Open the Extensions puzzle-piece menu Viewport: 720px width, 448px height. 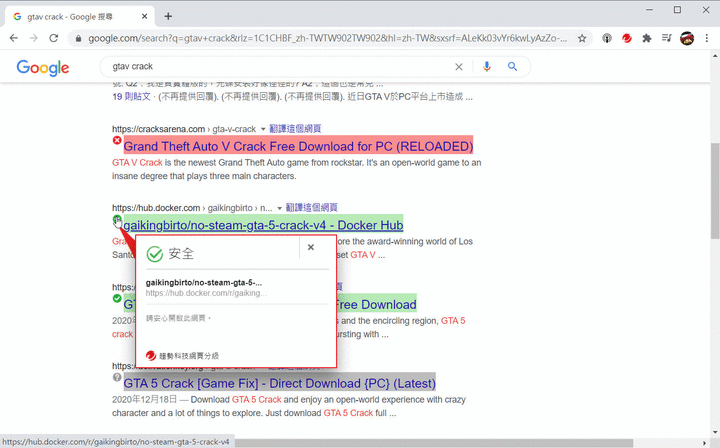pyautogui.click(x=647, y=38)
